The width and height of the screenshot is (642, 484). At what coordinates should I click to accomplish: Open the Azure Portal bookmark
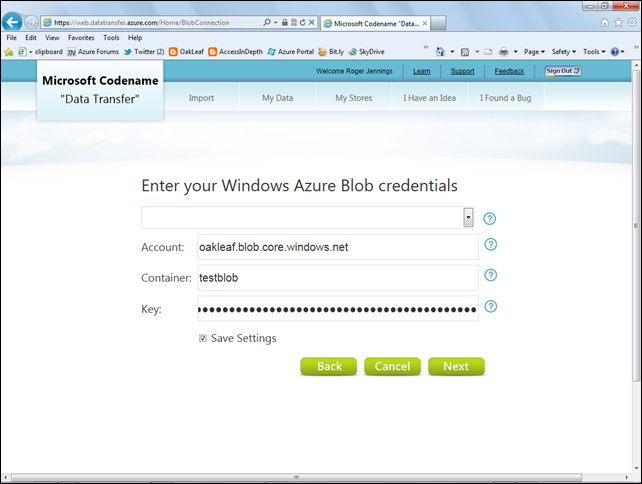click(291, 52)
